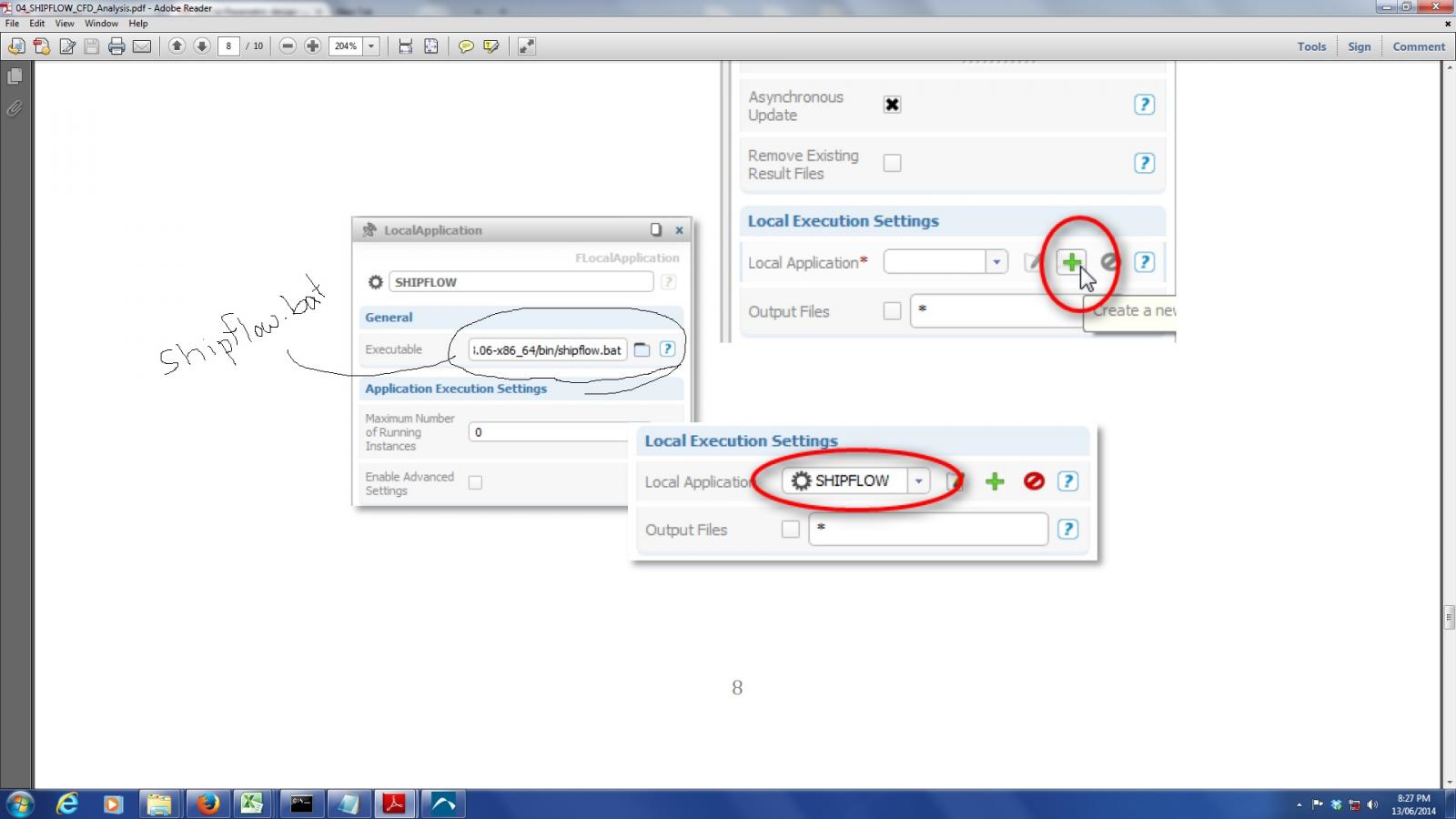
Task: Enable Remove Existing Result Files
Action: coord(892,162)
